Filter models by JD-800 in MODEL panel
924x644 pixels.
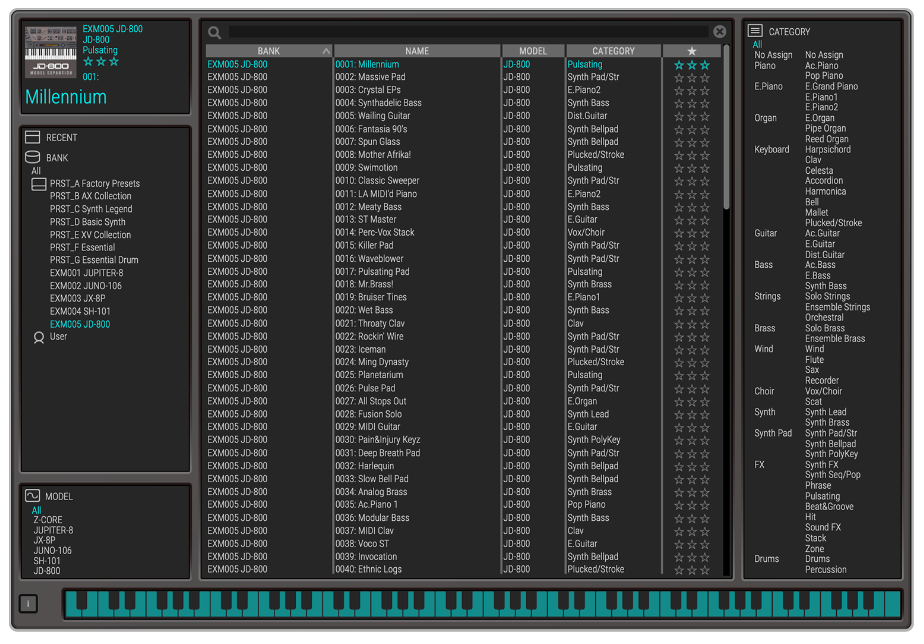click(x=47, y=571)
